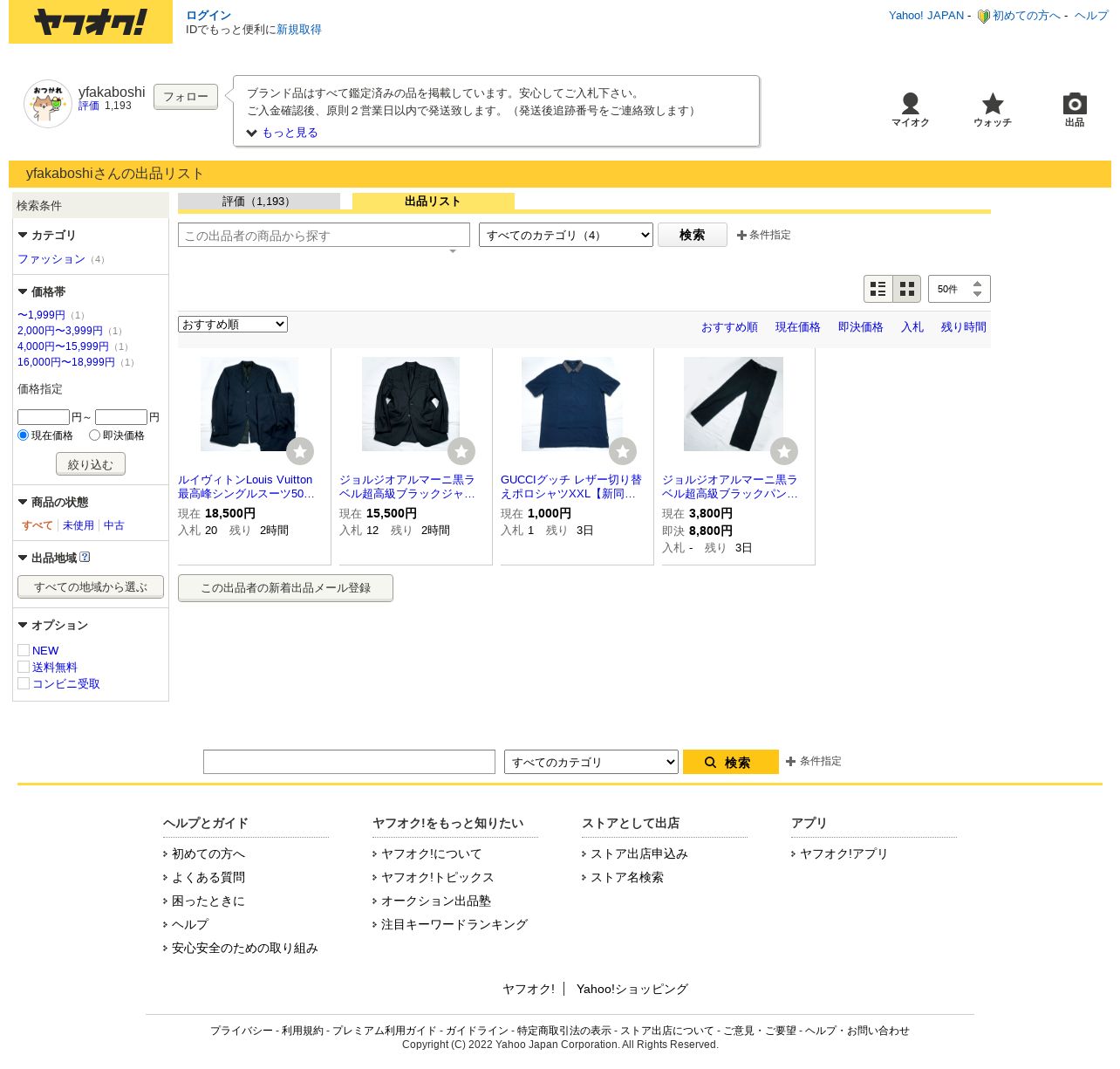Image resolution: width=1120 pixels, height=1069 pixels.
Task: Click the maximum price input box
Action: 121,417
